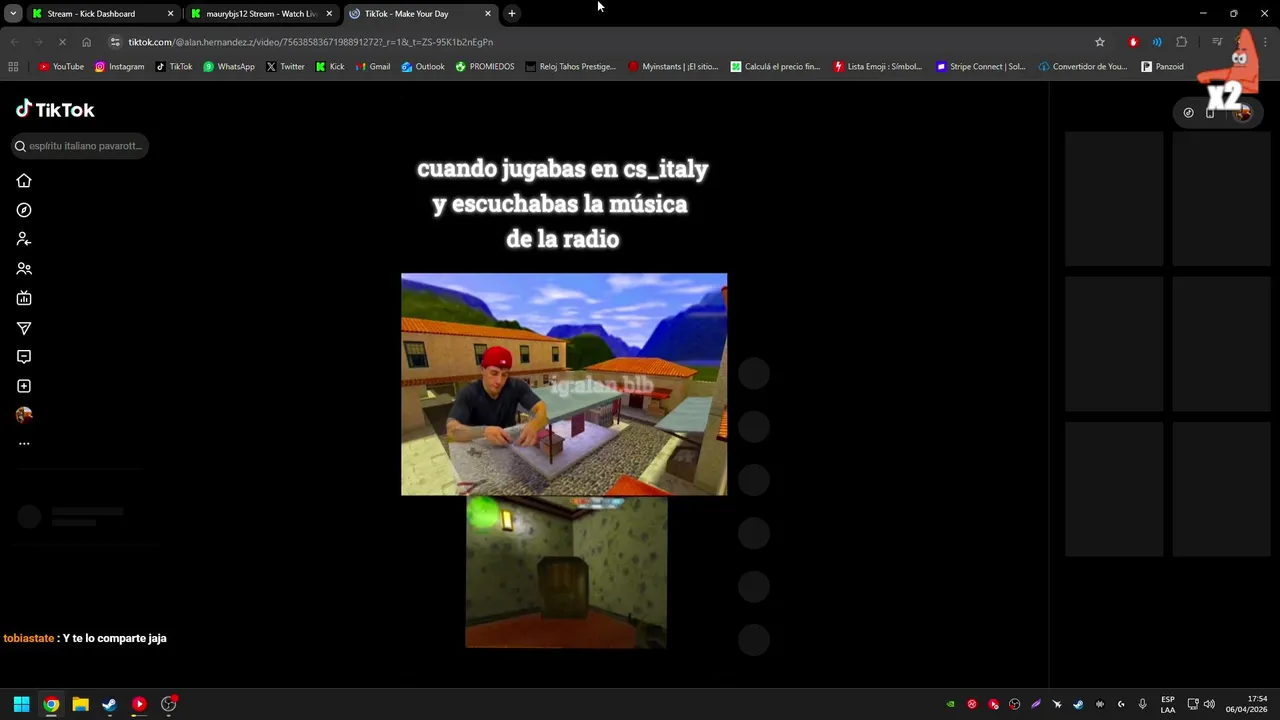Screen dimensions: 1280x720
Task: Open the Gmail bookmark
Action: 373,67
